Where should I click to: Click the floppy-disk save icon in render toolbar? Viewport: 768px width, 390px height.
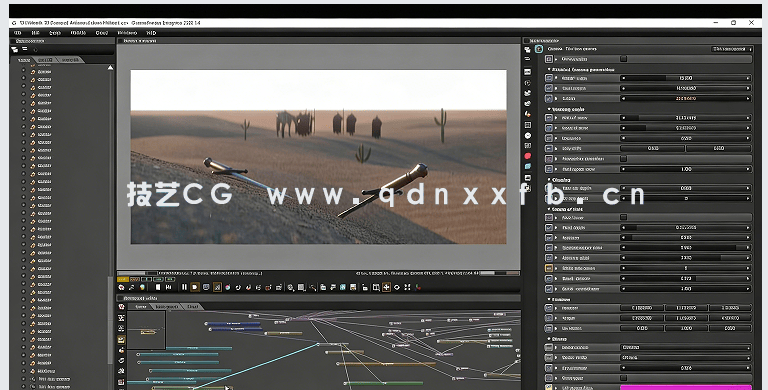point(353,288)
